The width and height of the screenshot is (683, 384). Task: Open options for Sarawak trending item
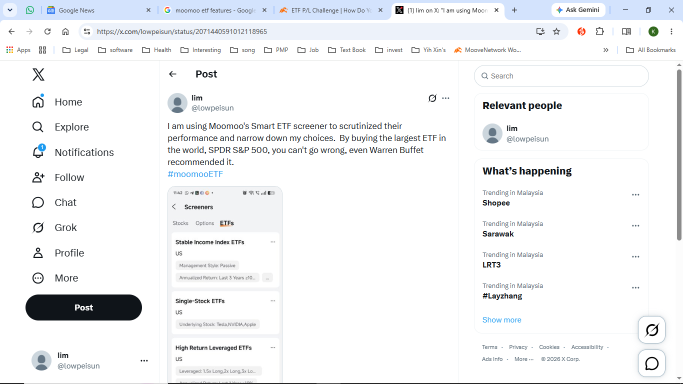click(636, 226)
